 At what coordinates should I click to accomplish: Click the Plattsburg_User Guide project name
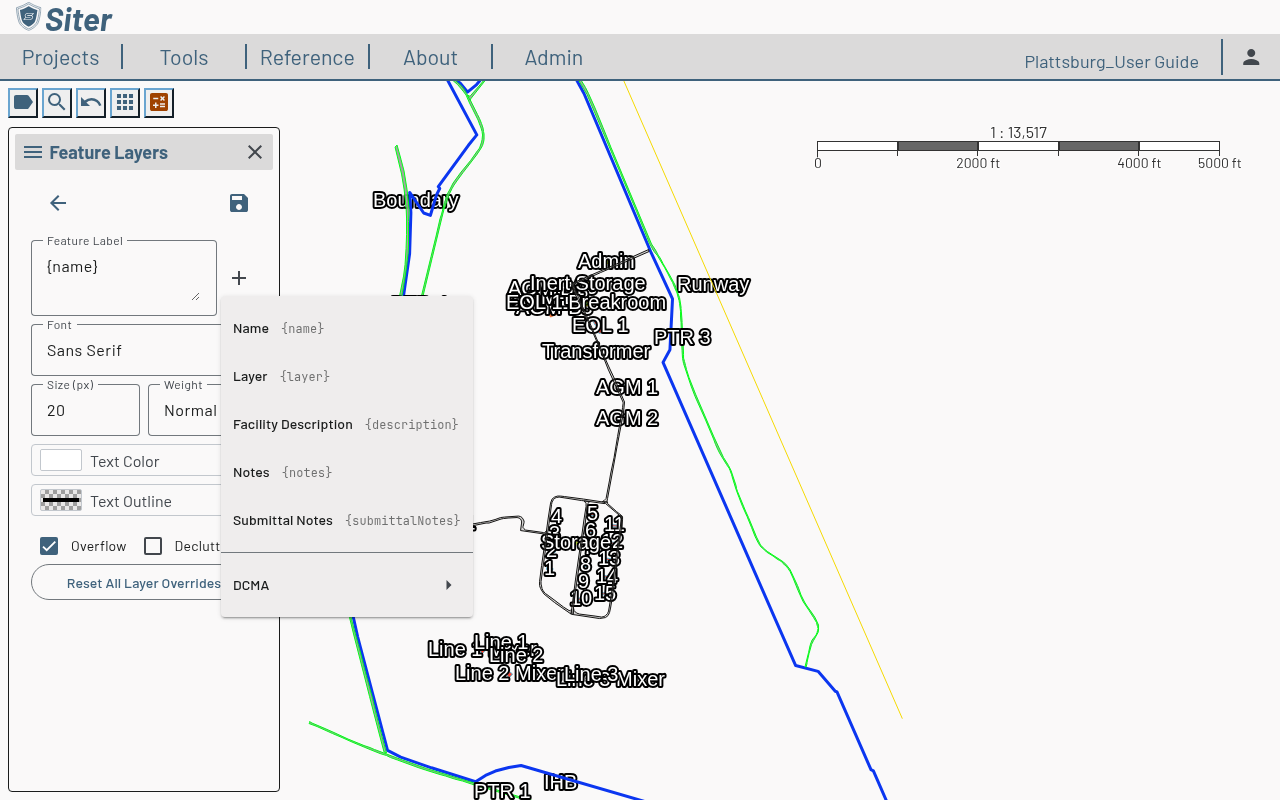coord(1112,62)
